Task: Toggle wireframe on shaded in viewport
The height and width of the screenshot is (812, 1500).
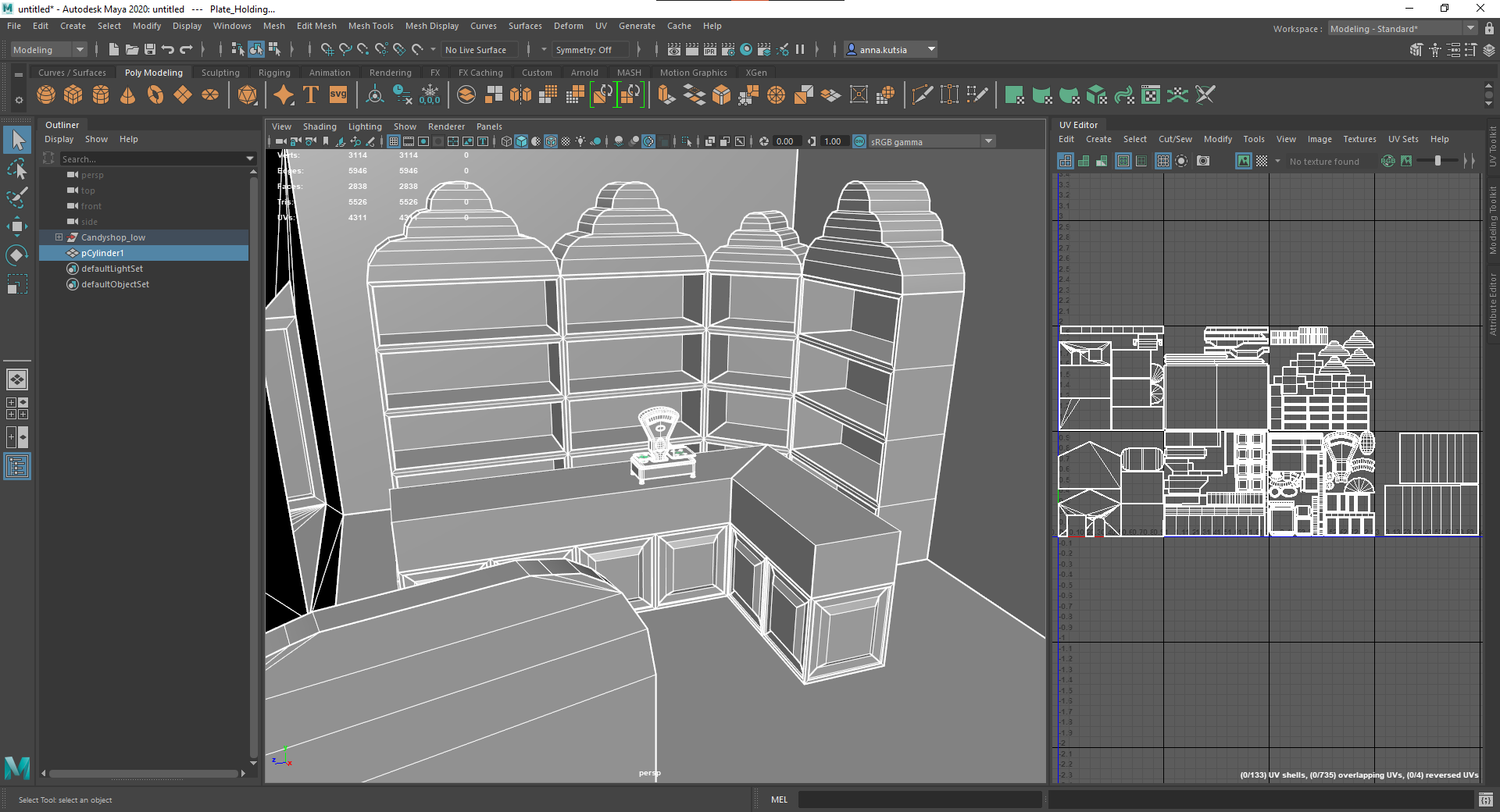Action: tap(551, 141)
